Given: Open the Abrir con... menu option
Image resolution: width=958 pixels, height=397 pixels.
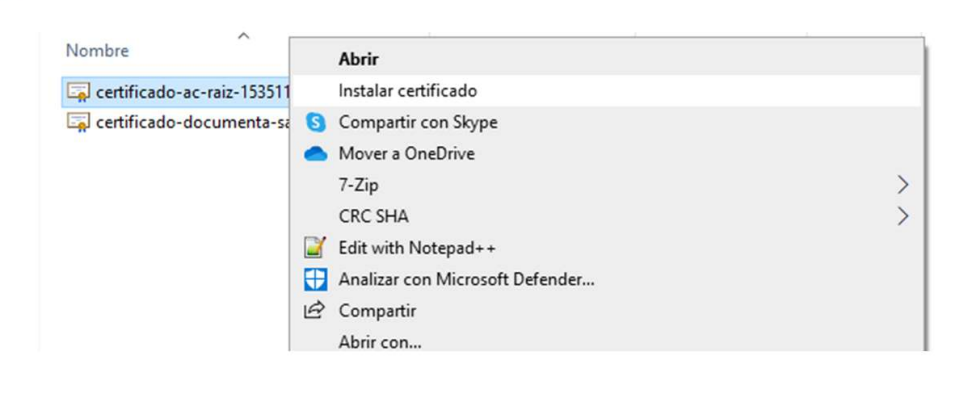Looking at the screenshot, I should [380, 342].
